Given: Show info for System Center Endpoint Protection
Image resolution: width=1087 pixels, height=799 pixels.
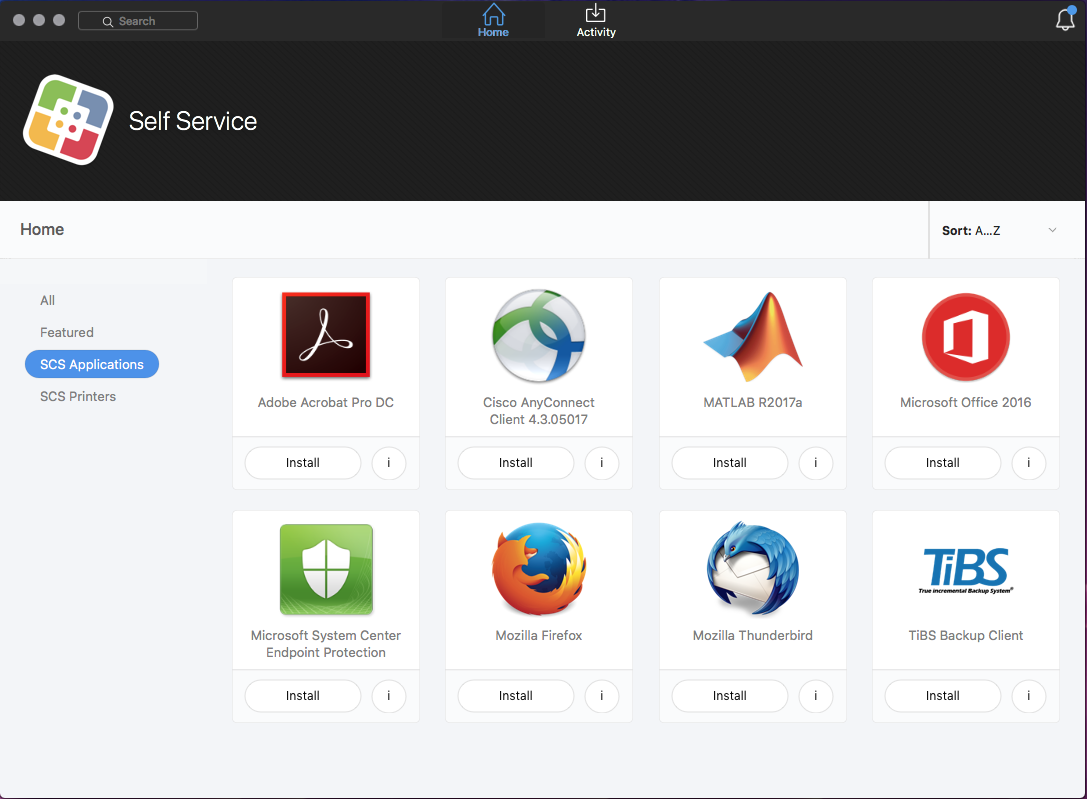Looking at the screenshot, I should [x=389, y=696].
